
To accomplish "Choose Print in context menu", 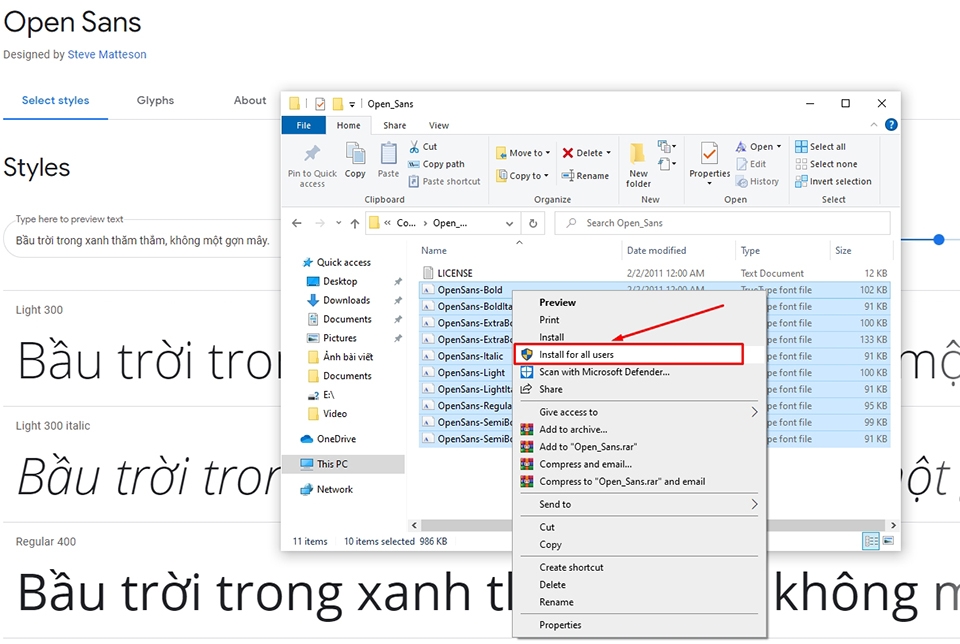I will (549, 320).
